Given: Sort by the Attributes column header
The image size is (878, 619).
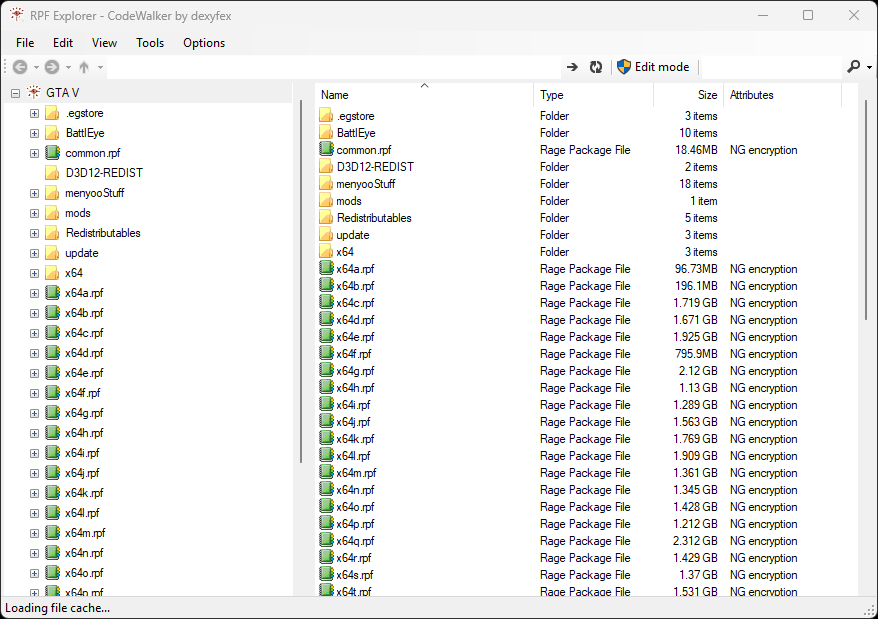Looking at the screenshot, I should pyautogui.click(x=782, y=95).
